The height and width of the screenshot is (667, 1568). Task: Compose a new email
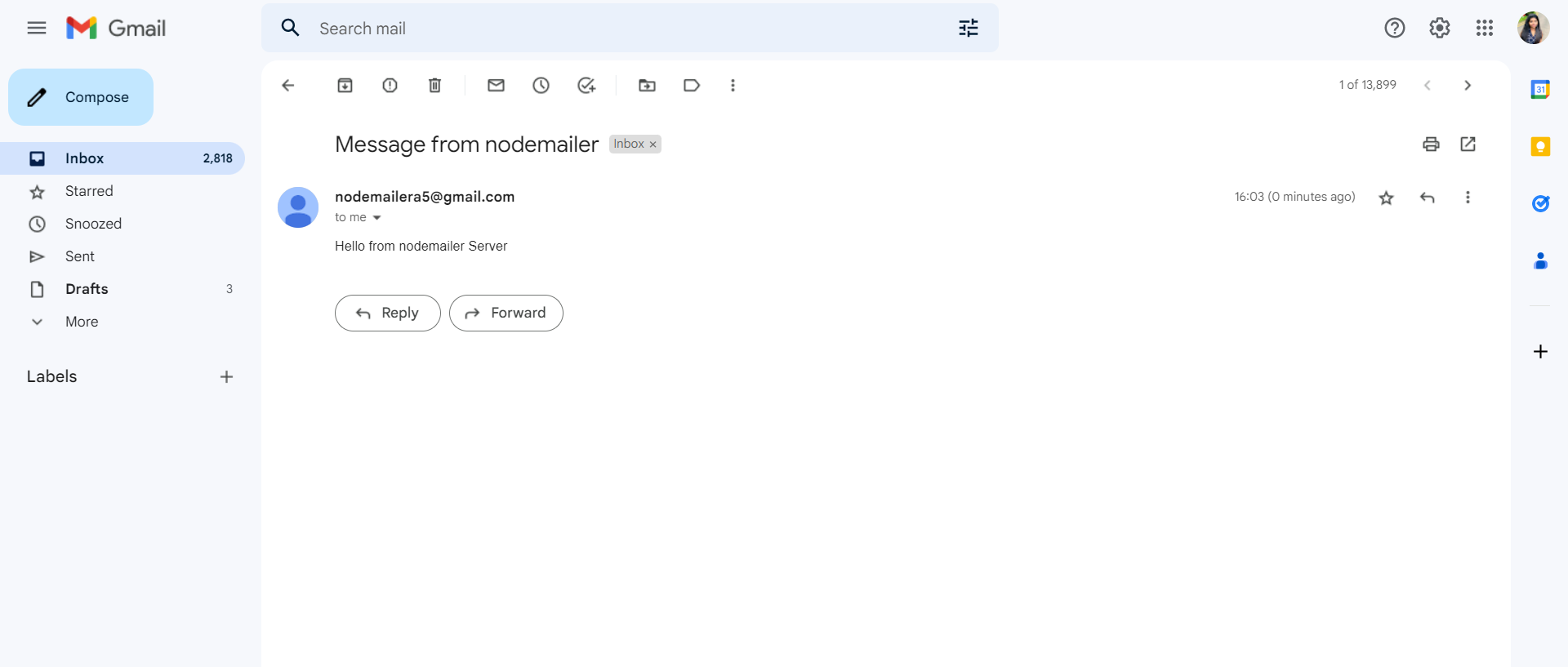point(81,97)
